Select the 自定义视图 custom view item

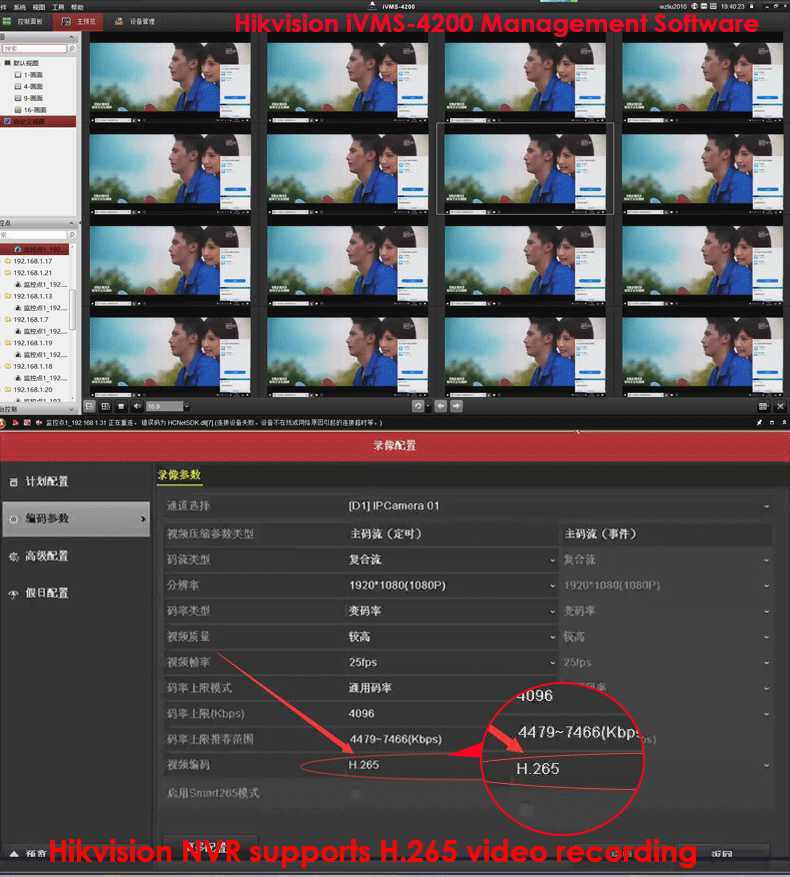tap(38, 121)
